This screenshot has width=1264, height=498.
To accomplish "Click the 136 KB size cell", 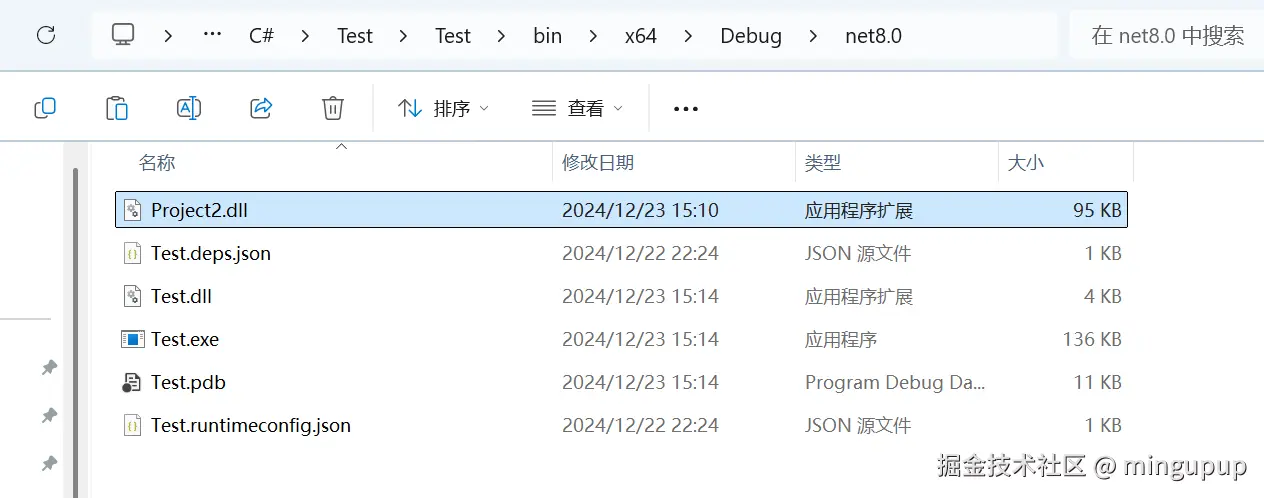I will [x=1092, y=339].
